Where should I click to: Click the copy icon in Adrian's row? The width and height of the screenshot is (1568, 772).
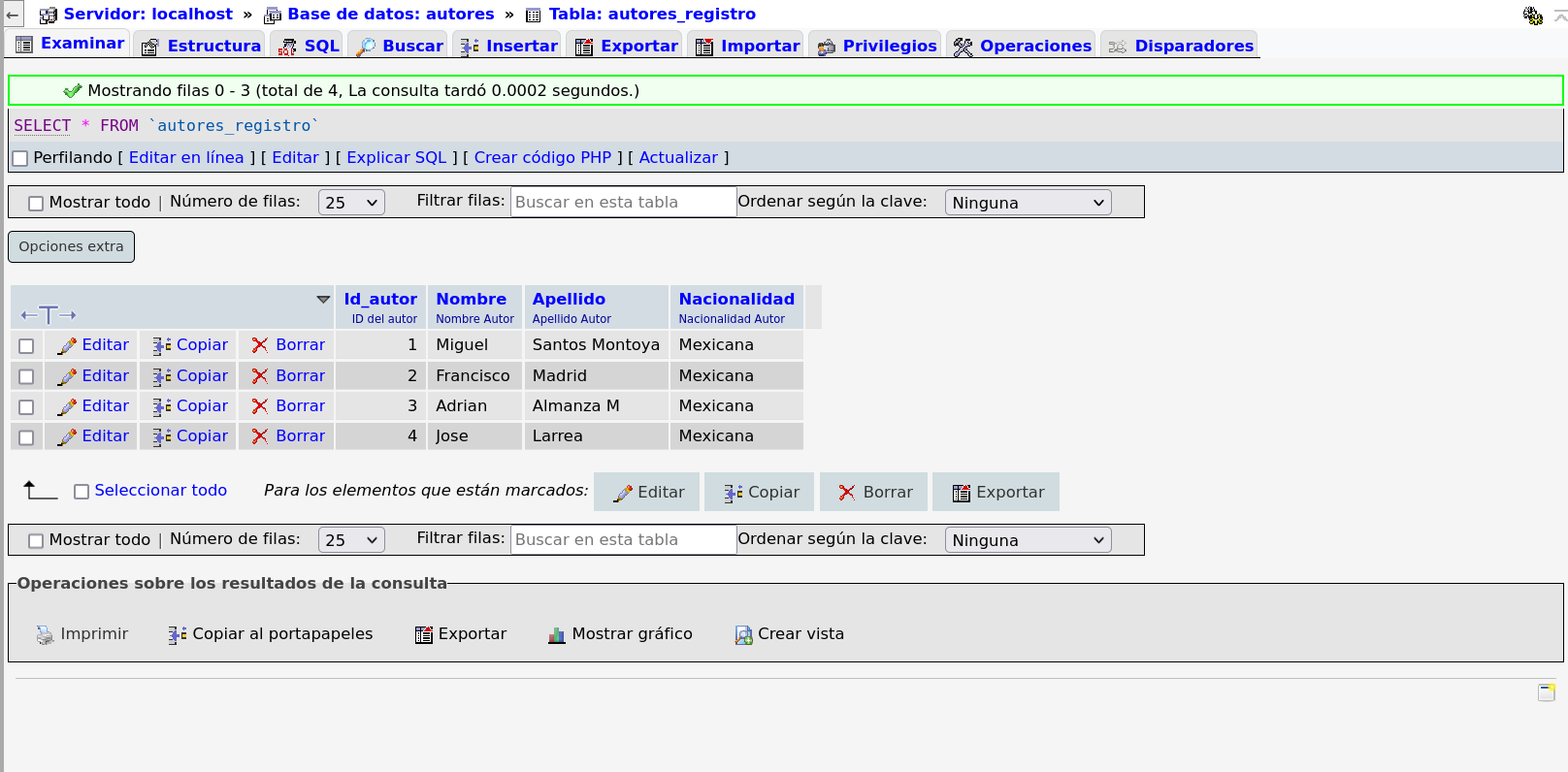pos(162,406)
